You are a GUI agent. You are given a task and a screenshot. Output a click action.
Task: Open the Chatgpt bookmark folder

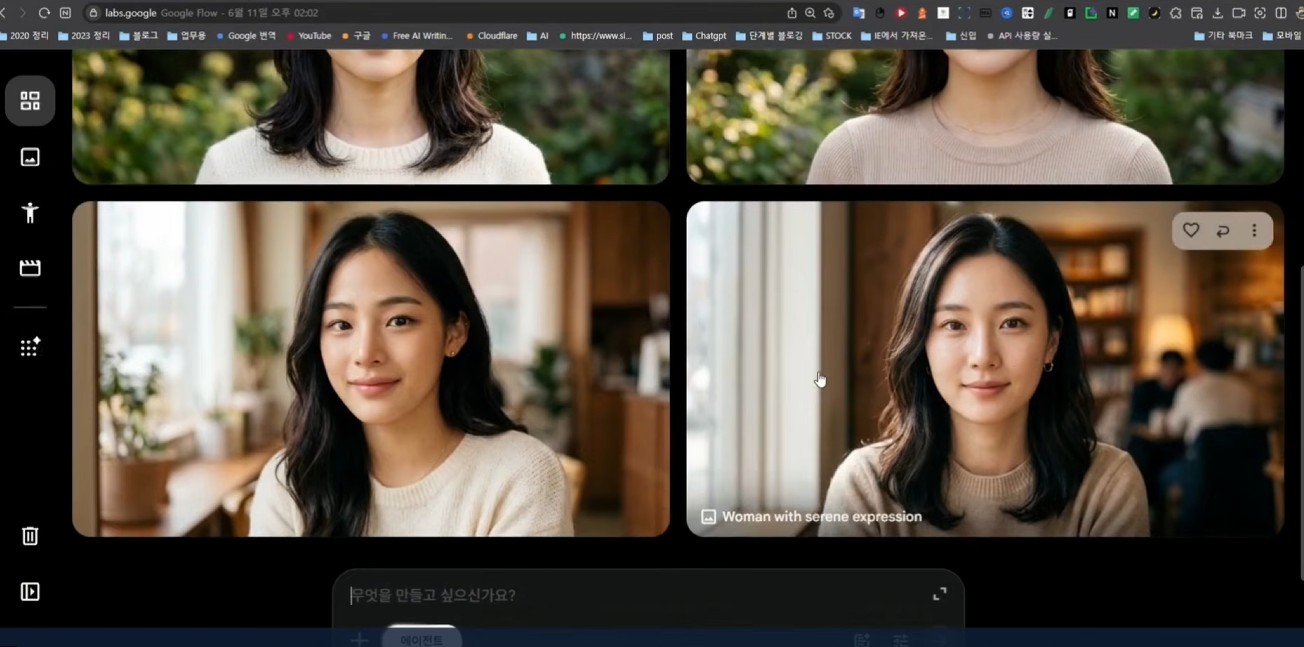[704, 36]
